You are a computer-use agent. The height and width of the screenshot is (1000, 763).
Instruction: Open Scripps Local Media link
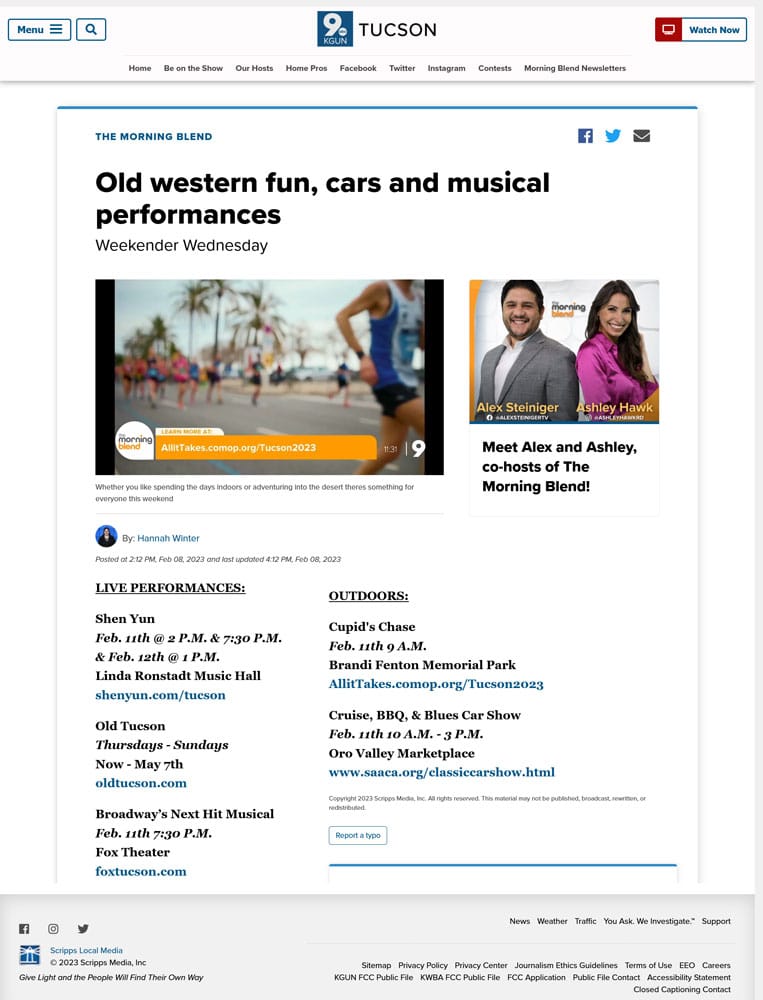(86, 950)
